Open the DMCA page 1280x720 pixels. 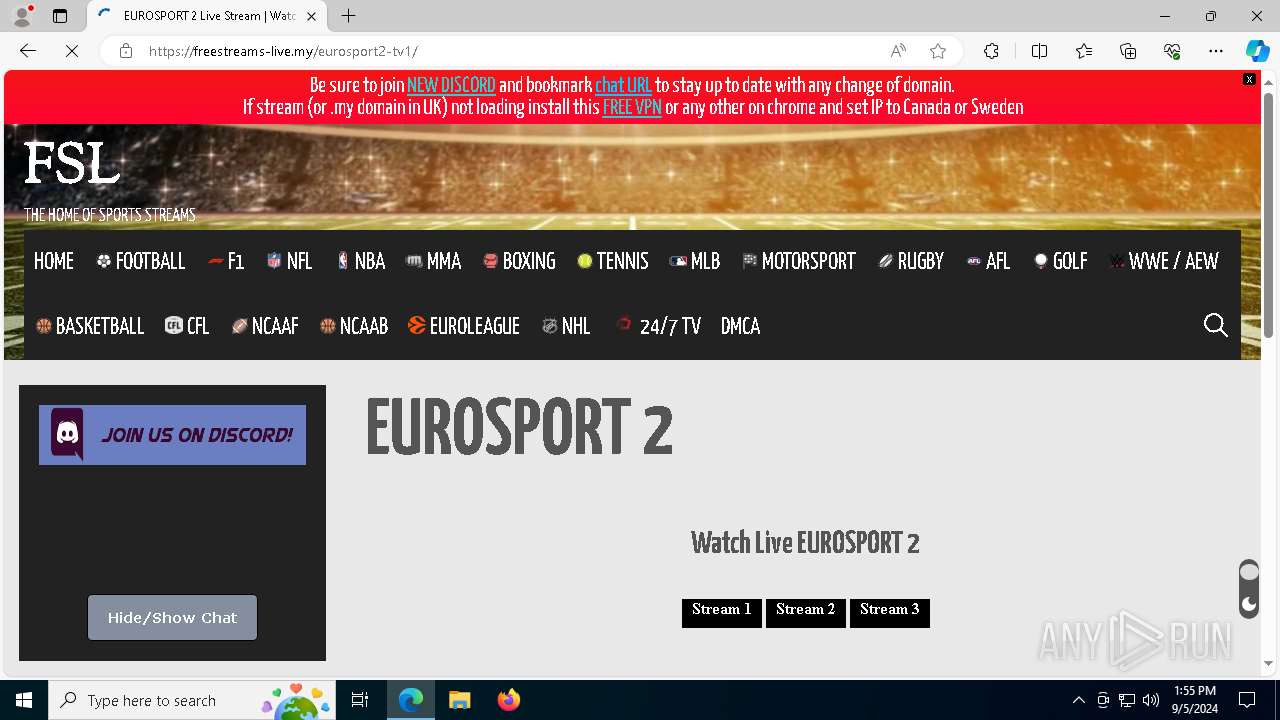(741, 327)
